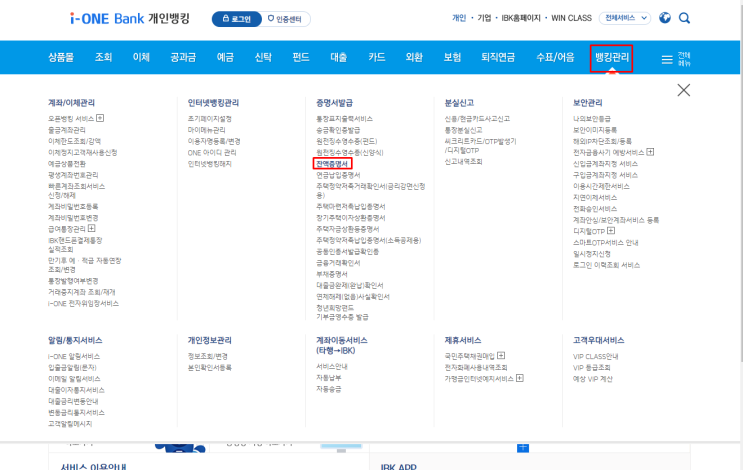Open the 전체메뉴 hamburger icon
The image size is (743, 470).
click(667, 59)
